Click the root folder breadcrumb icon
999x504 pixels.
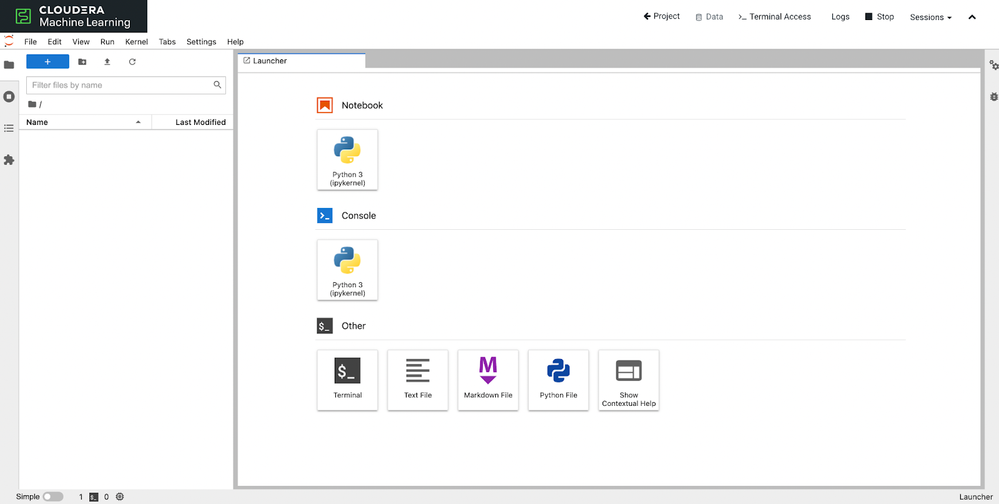tap(32, 104)
